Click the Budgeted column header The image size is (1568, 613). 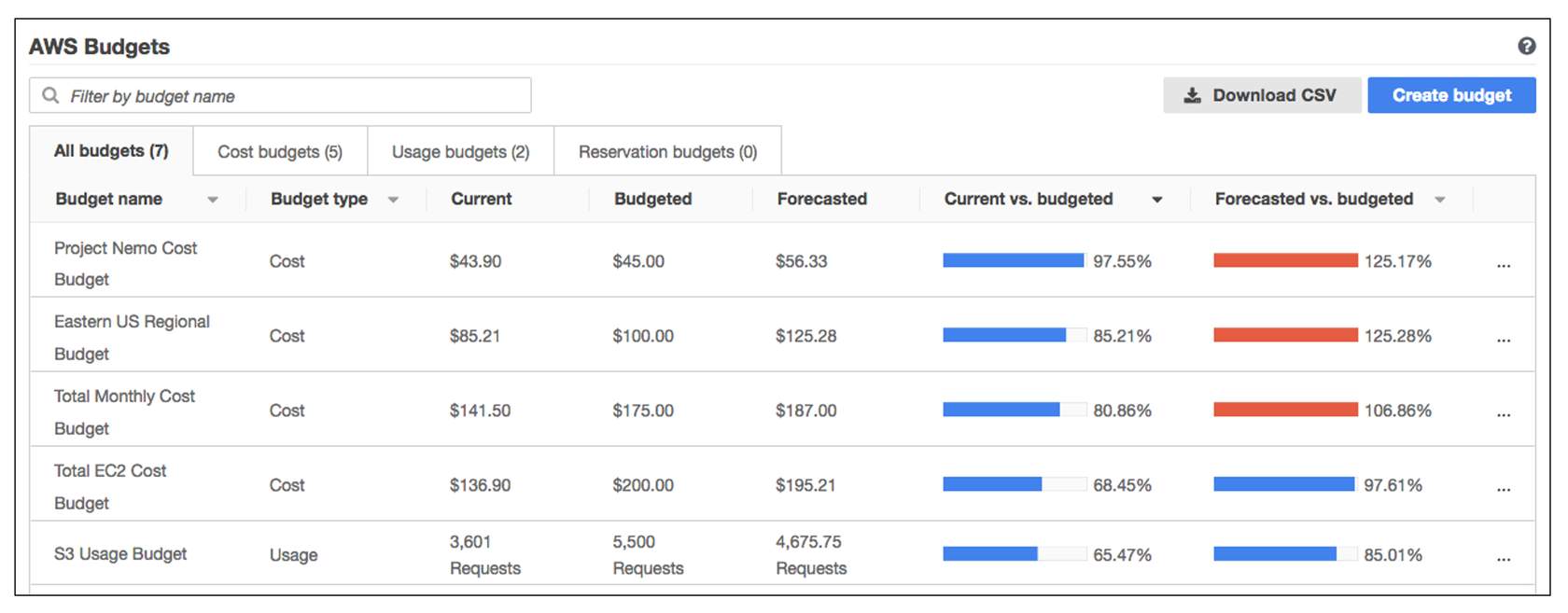[x=653, y=199]
